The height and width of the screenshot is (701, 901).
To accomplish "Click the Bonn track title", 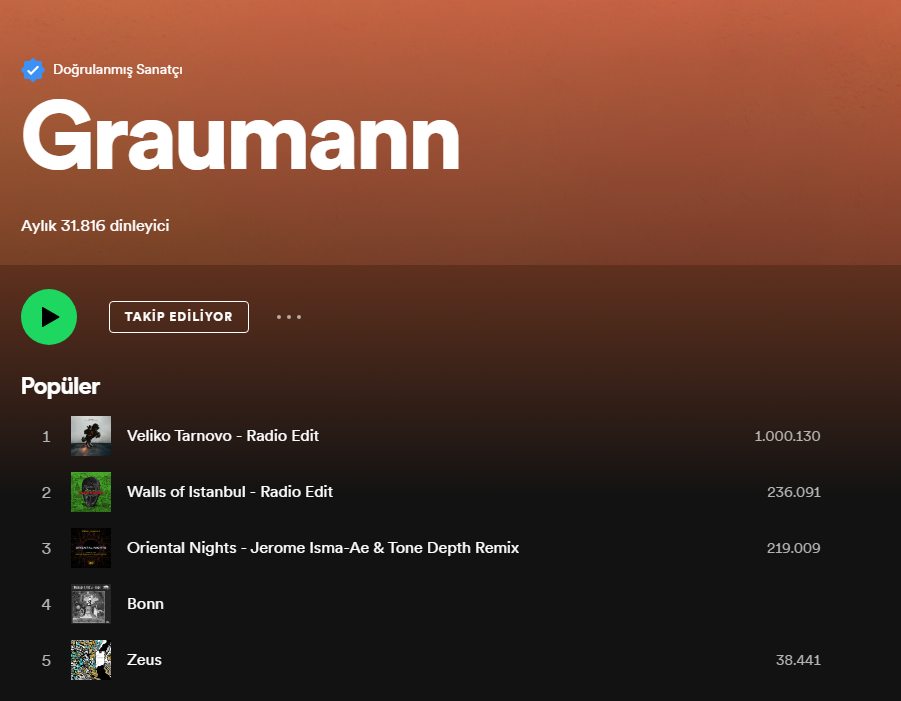I will (145, 604).
